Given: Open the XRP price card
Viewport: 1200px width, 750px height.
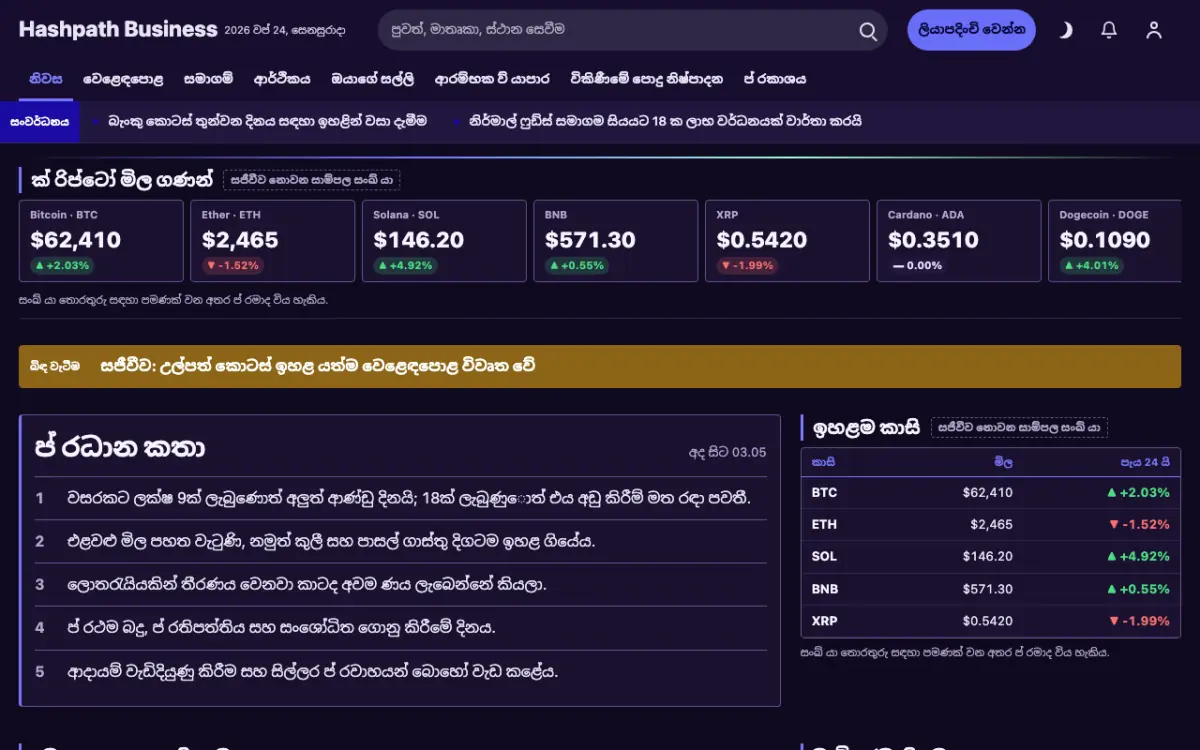Looking at the screenshot, I should pos(788,241).
